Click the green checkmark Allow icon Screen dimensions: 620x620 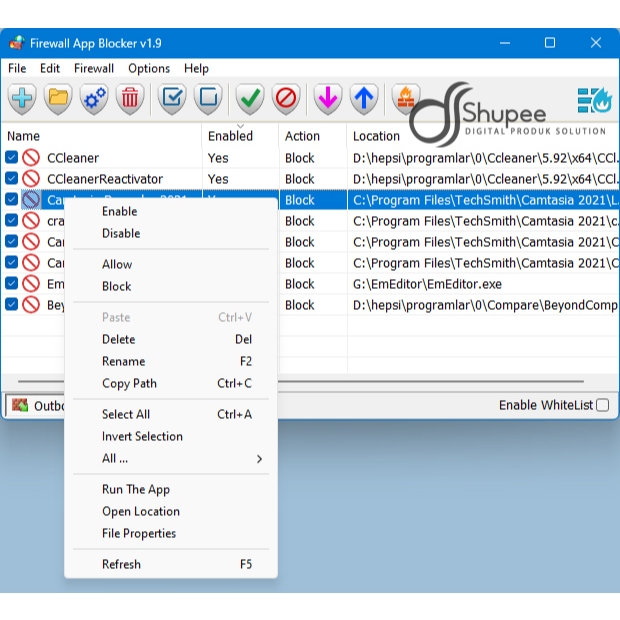pyautogui.click(x=250, y=98)
